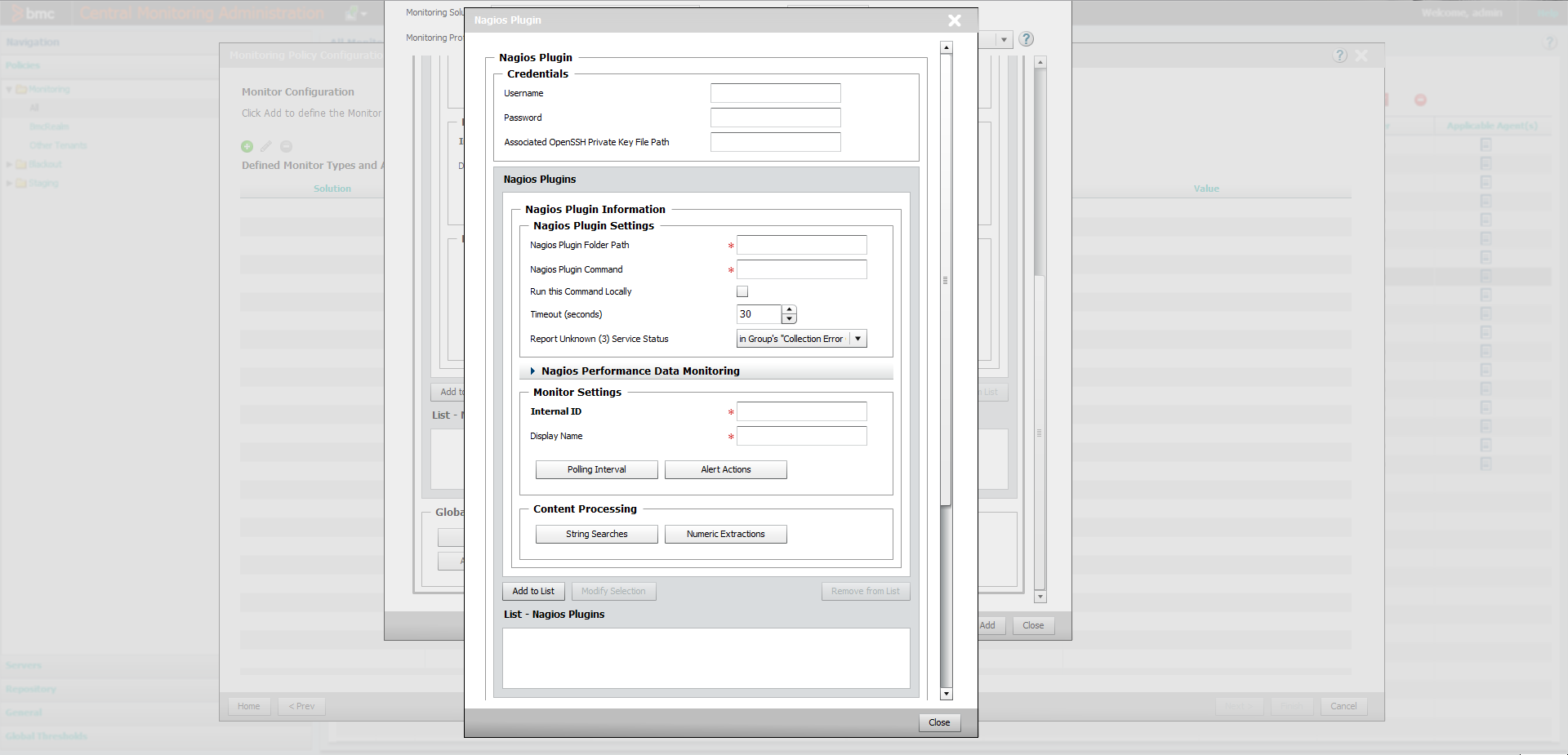Click scroll down arrow in Nagios Plugin dialog
The height and width of the screenshot is (755, 1568).
click(x=947, y=695)
